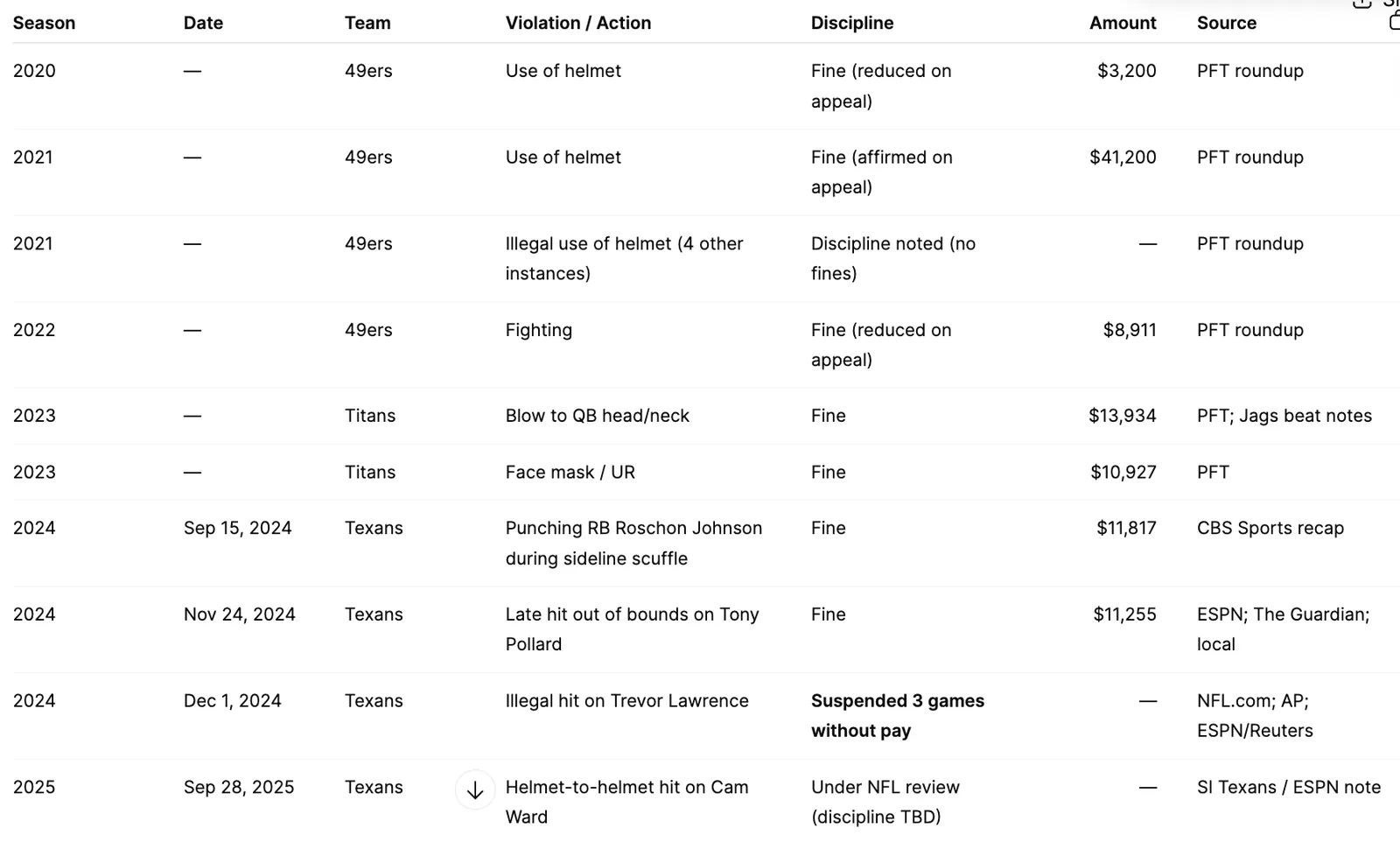The image size is (1400, 842).
Task: Select the Season column header
Action: coord(44,23)
